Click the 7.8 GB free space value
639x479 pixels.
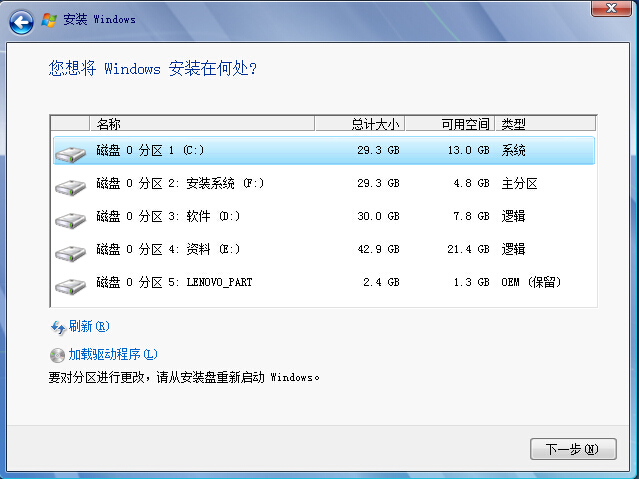(472, 216)
